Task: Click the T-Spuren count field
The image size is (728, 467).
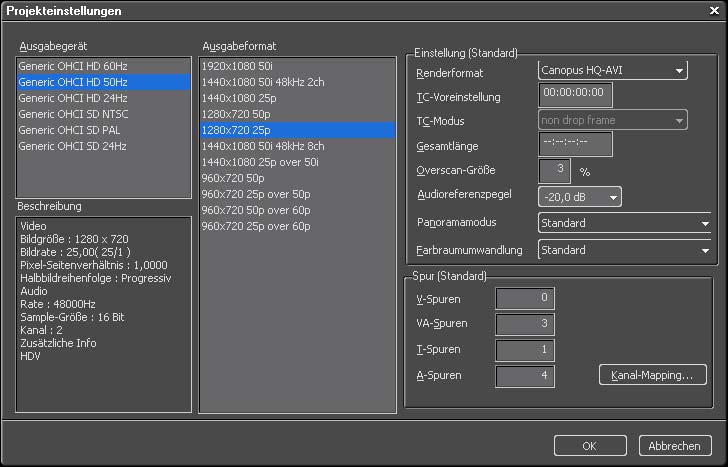Action: pyautogui.click(x=525, y=350)
